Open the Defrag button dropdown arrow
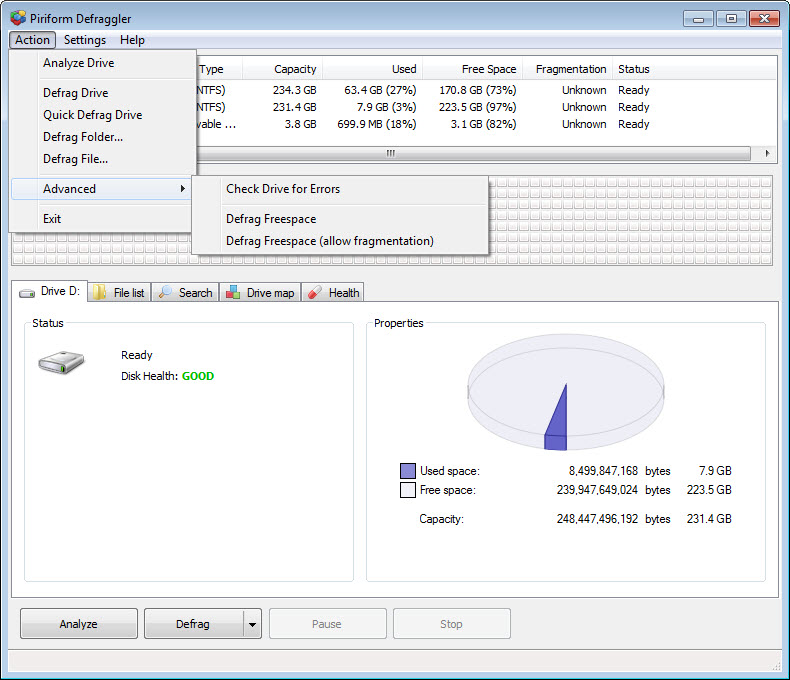This screenshot has height=680, width=790. click(x=252, y=624)
